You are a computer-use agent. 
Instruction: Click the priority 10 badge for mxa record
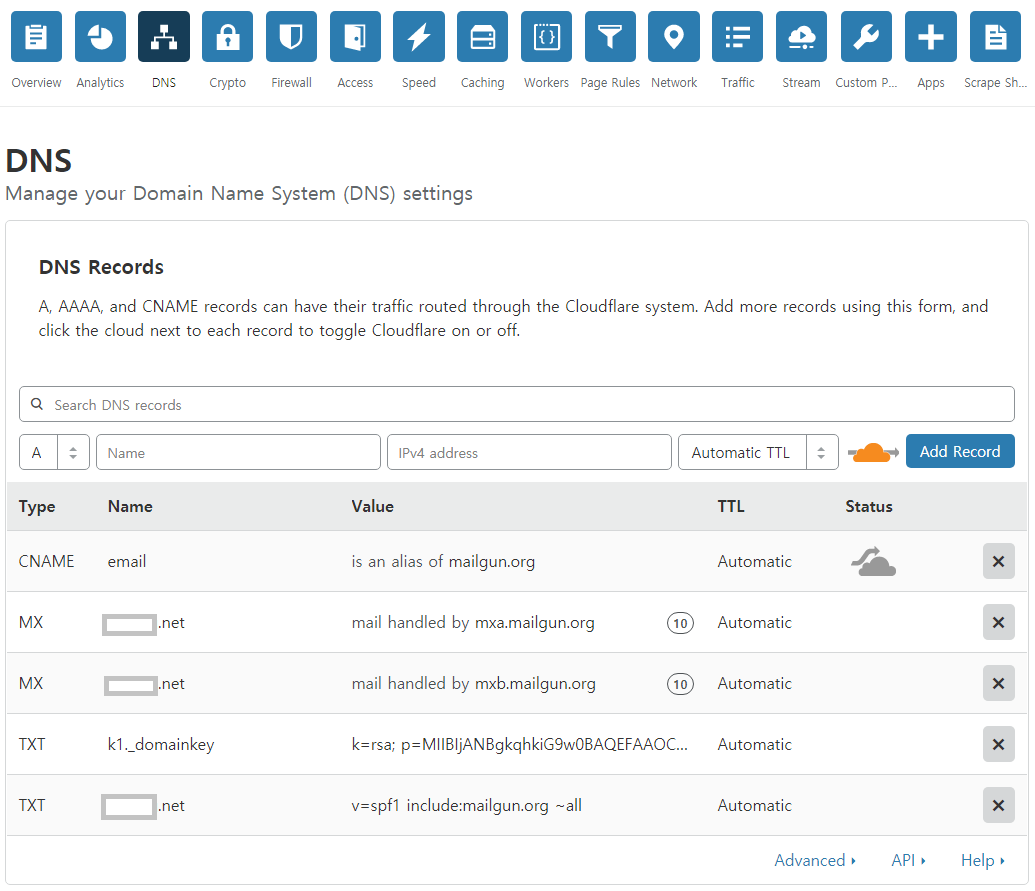coord(680,623)
